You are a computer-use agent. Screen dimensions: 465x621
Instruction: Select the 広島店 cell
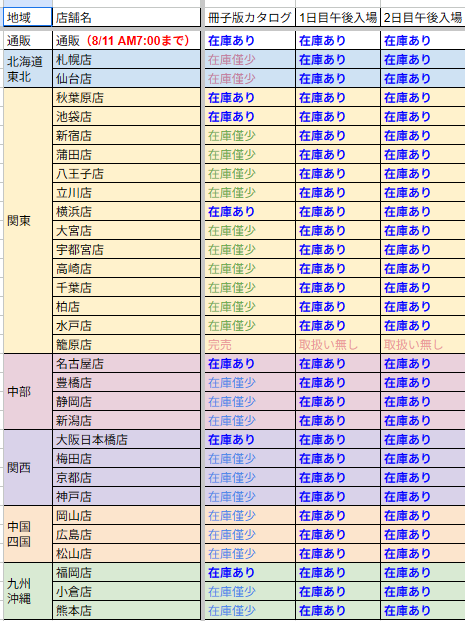(x=126, y=535)
